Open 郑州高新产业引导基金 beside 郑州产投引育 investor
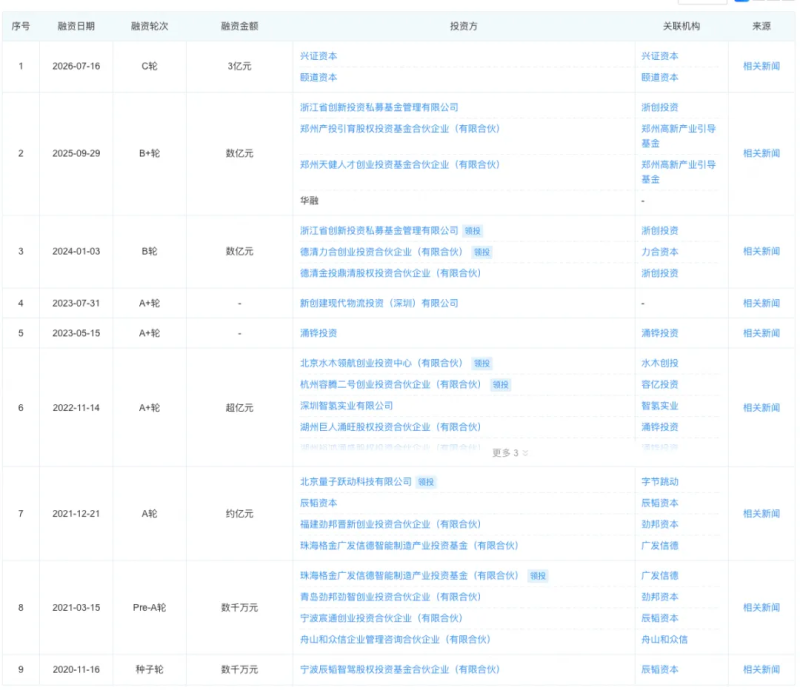 click(679, 136)
